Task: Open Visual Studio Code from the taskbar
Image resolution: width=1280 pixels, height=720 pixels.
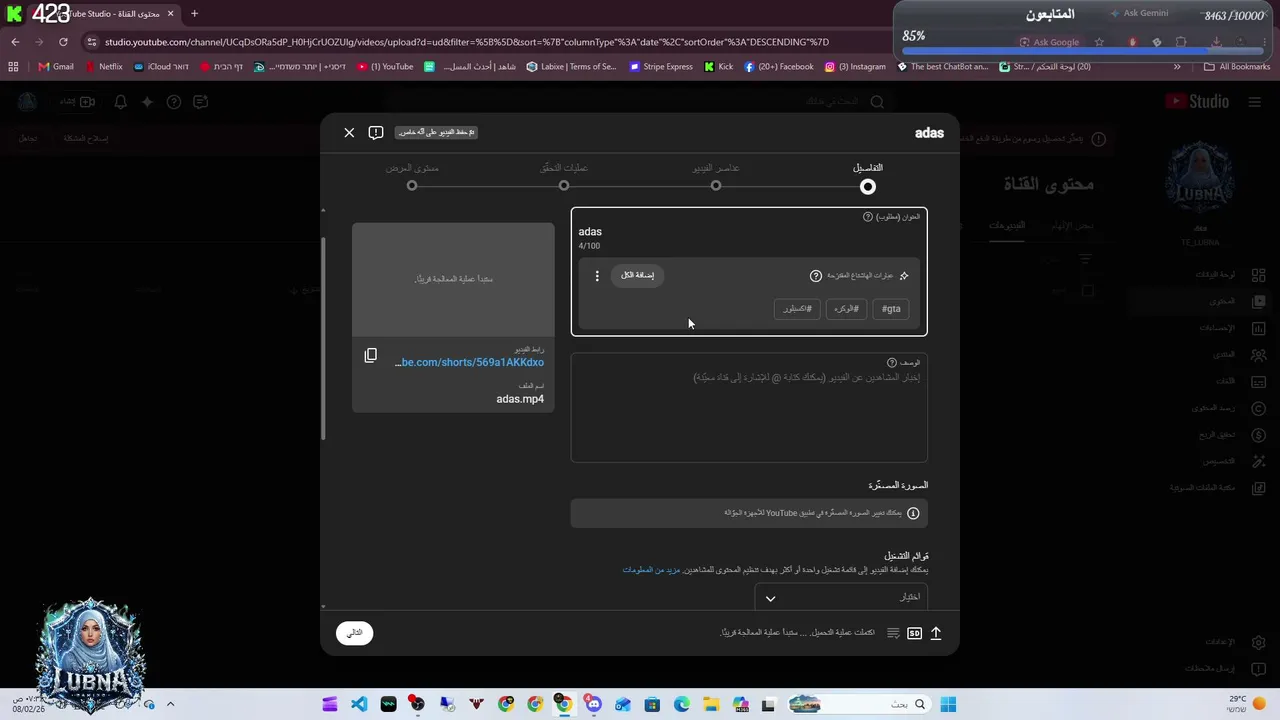Action: click(359, 705)
